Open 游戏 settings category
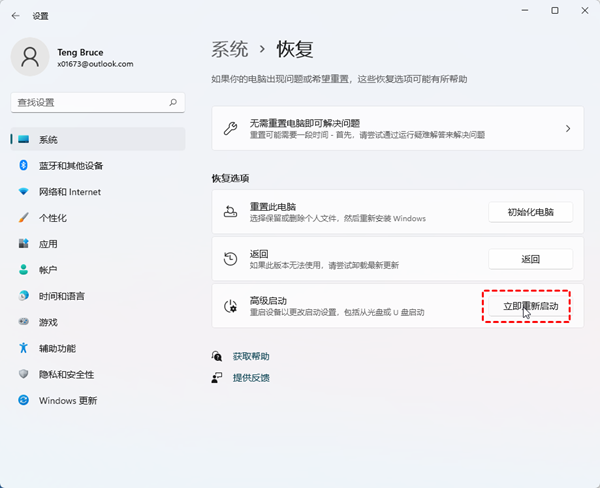Viewport: 600px width, 488px height. (98, 322)
